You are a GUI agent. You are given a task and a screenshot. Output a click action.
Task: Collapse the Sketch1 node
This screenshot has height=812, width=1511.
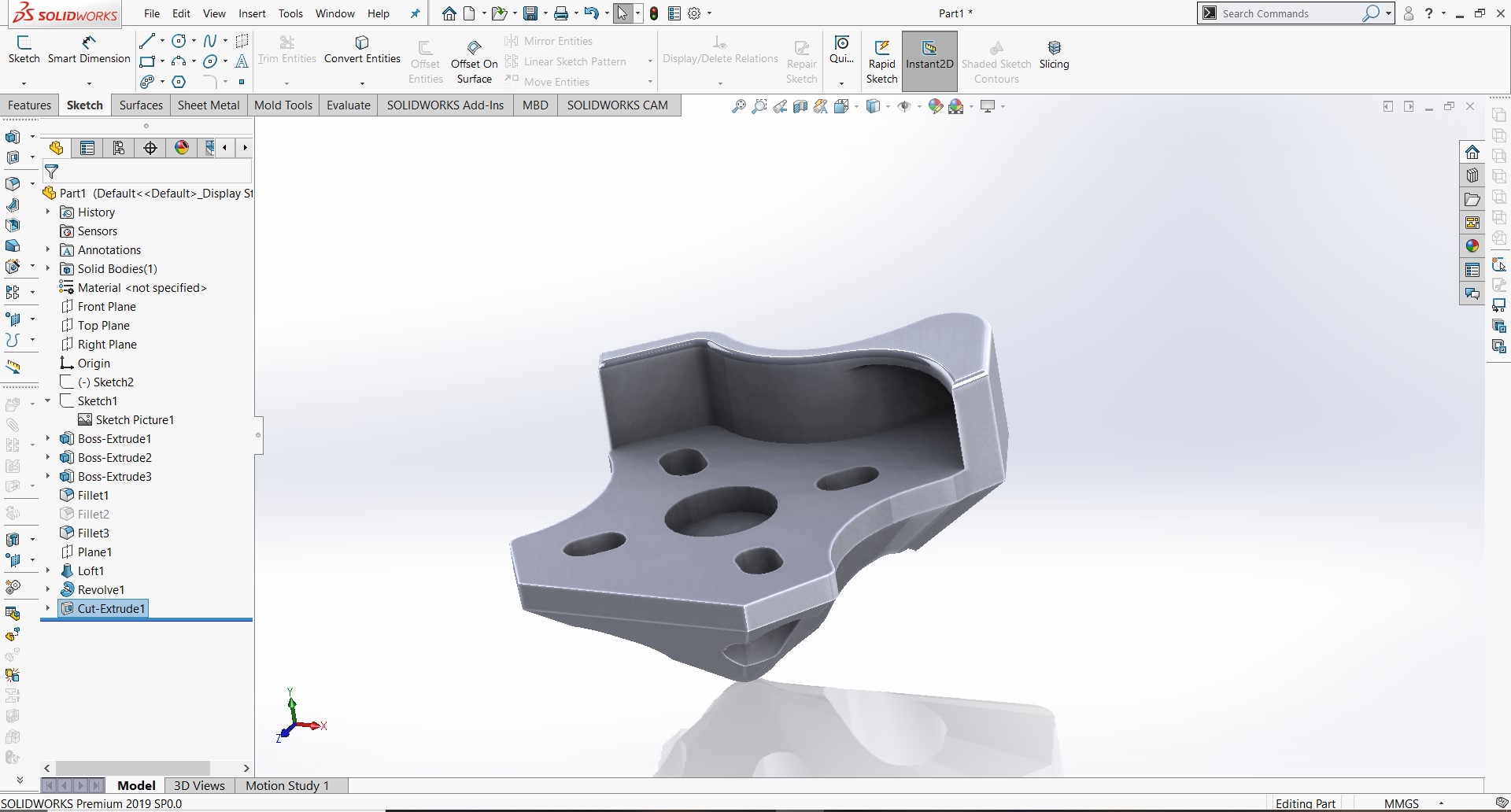(48, 401)
